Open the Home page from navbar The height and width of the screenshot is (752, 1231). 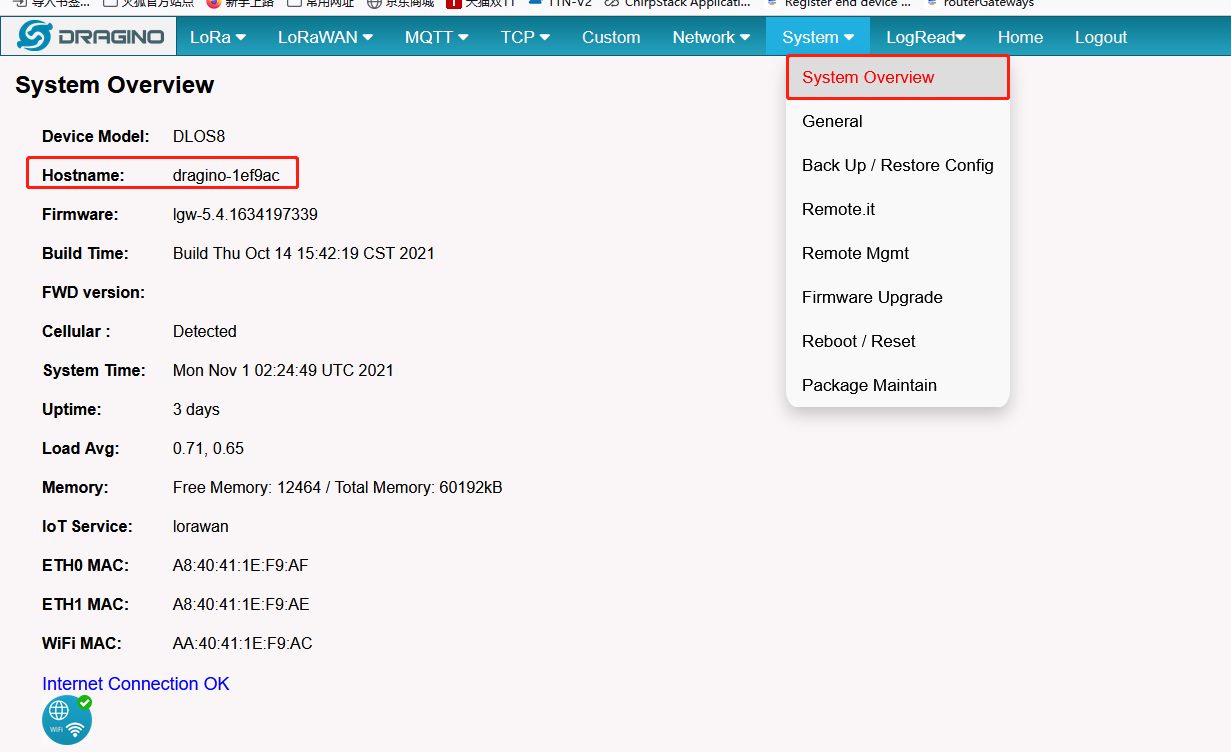click(x=1020, y=37)
